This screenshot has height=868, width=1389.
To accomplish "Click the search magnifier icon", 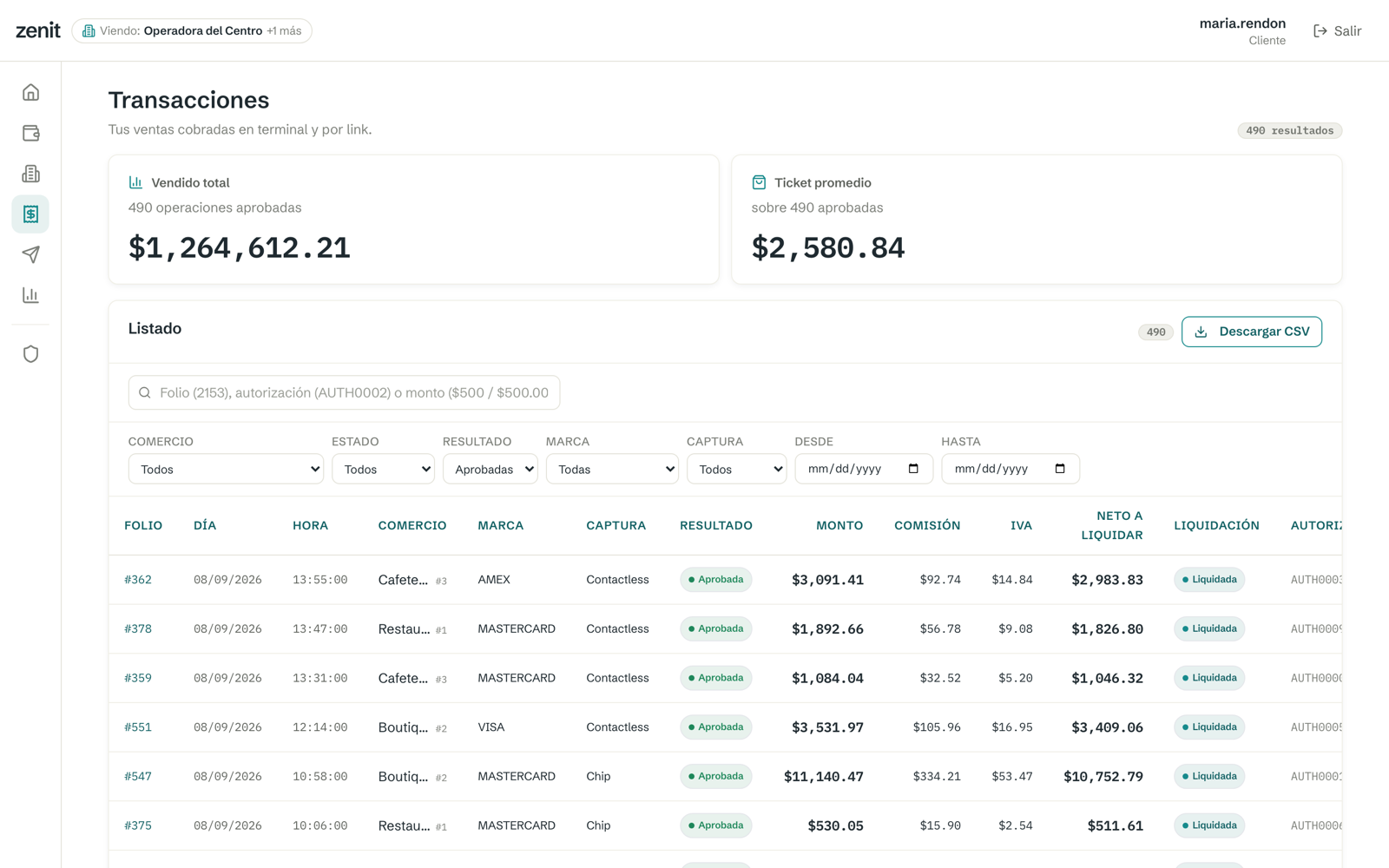I will tap(145, 392).
